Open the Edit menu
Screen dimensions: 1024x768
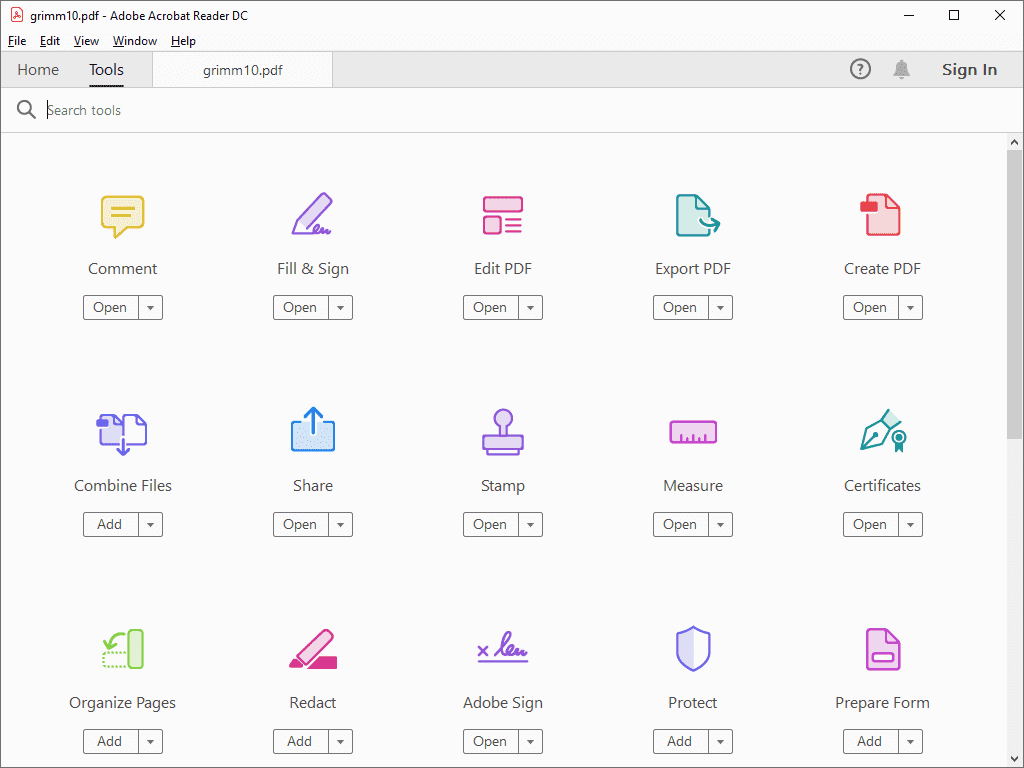tap(50, 40)
